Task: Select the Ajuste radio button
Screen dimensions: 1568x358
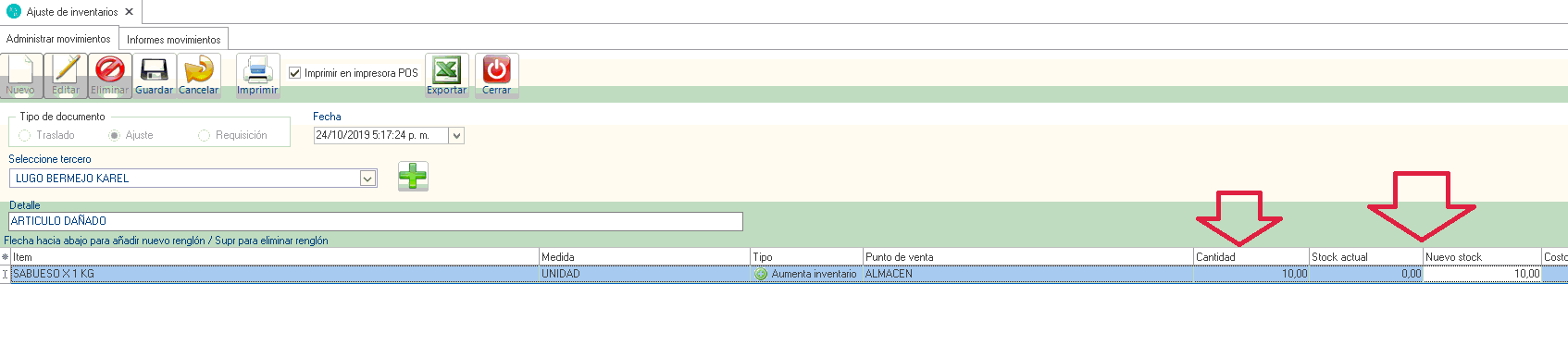Action: pos(115,135)
